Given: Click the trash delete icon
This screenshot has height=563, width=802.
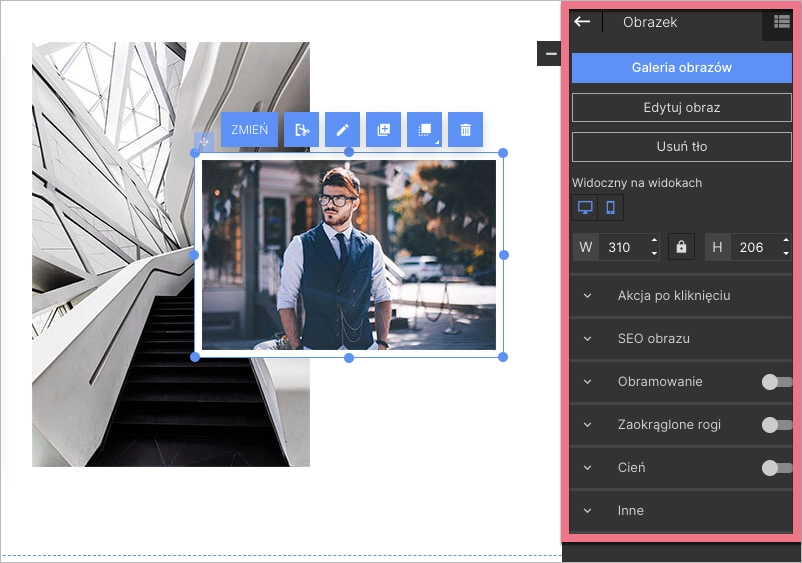Looking at the screenshot, I should (x=465, y=130).
